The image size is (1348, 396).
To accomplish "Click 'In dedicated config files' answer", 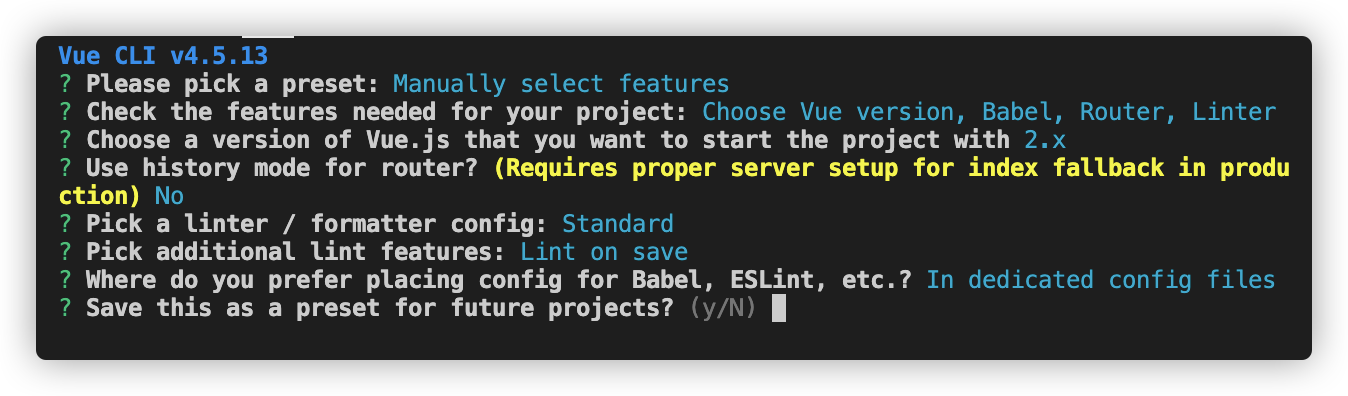I will 1100,279.
